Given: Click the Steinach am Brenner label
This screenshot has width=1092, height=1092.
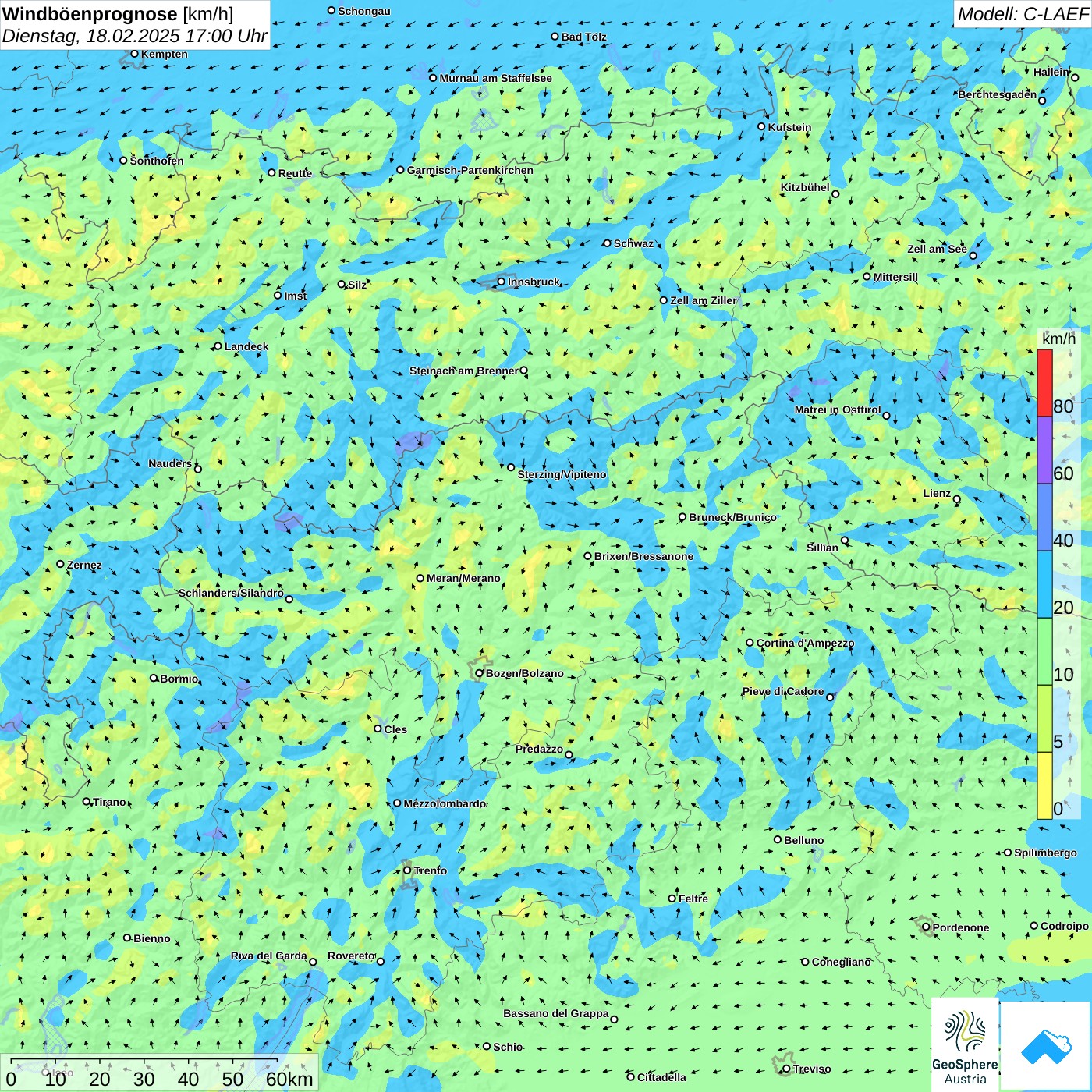Looking at the screenshot, I should (464, 370).
